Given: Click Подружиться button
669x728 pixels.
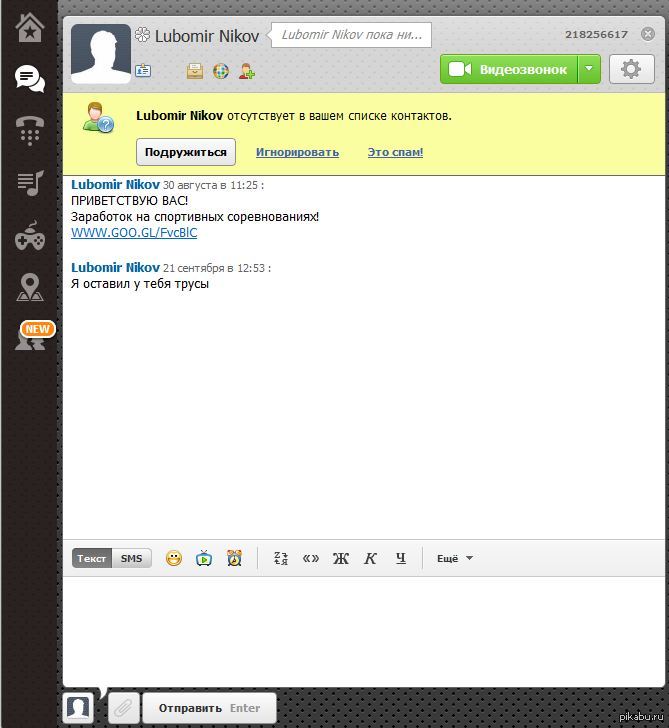Looking at the screenshot, I should pyautogui.click(x=186, y=152).
